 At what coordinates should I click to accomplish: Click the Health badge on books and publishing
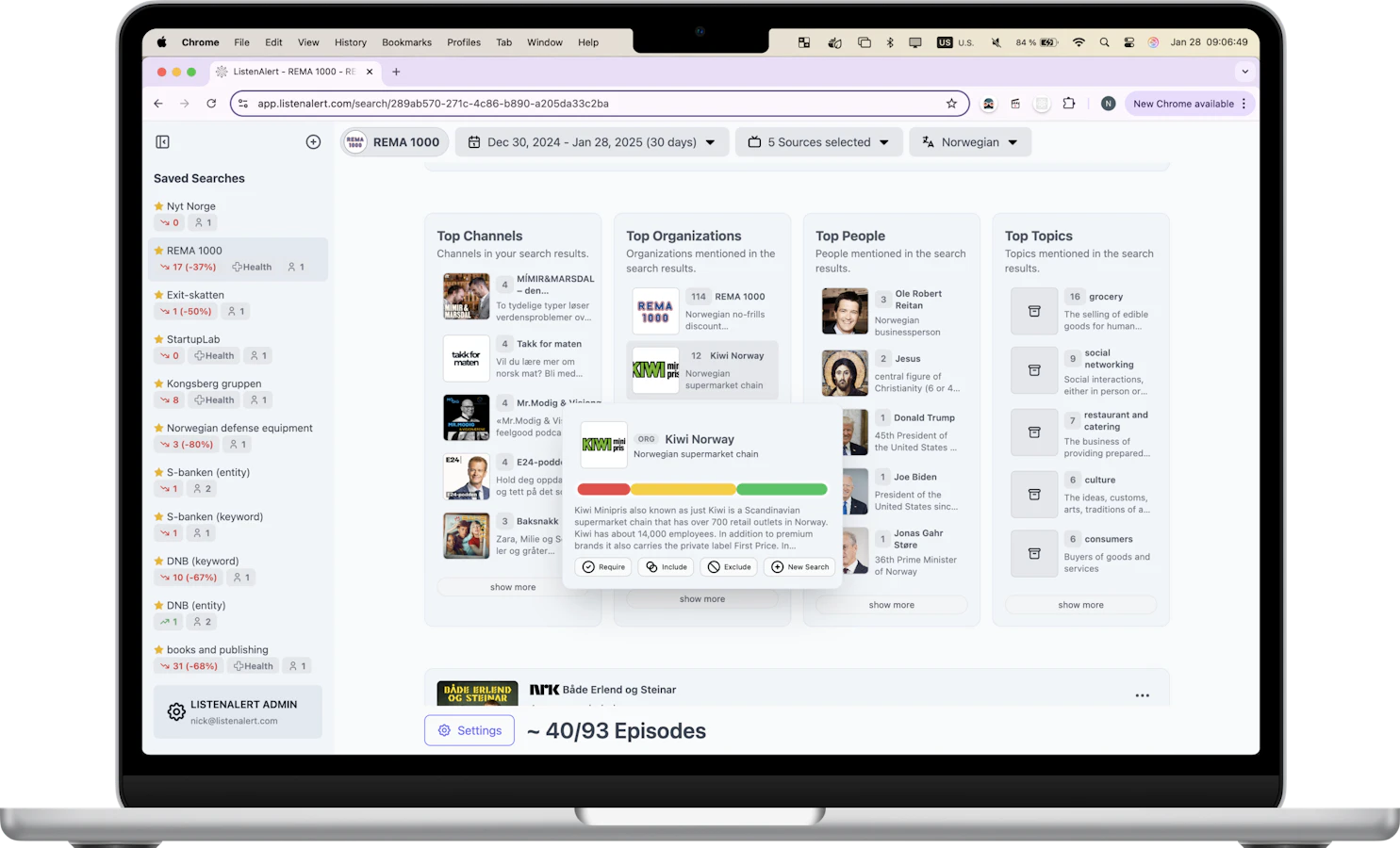click(x=254, y=666)
